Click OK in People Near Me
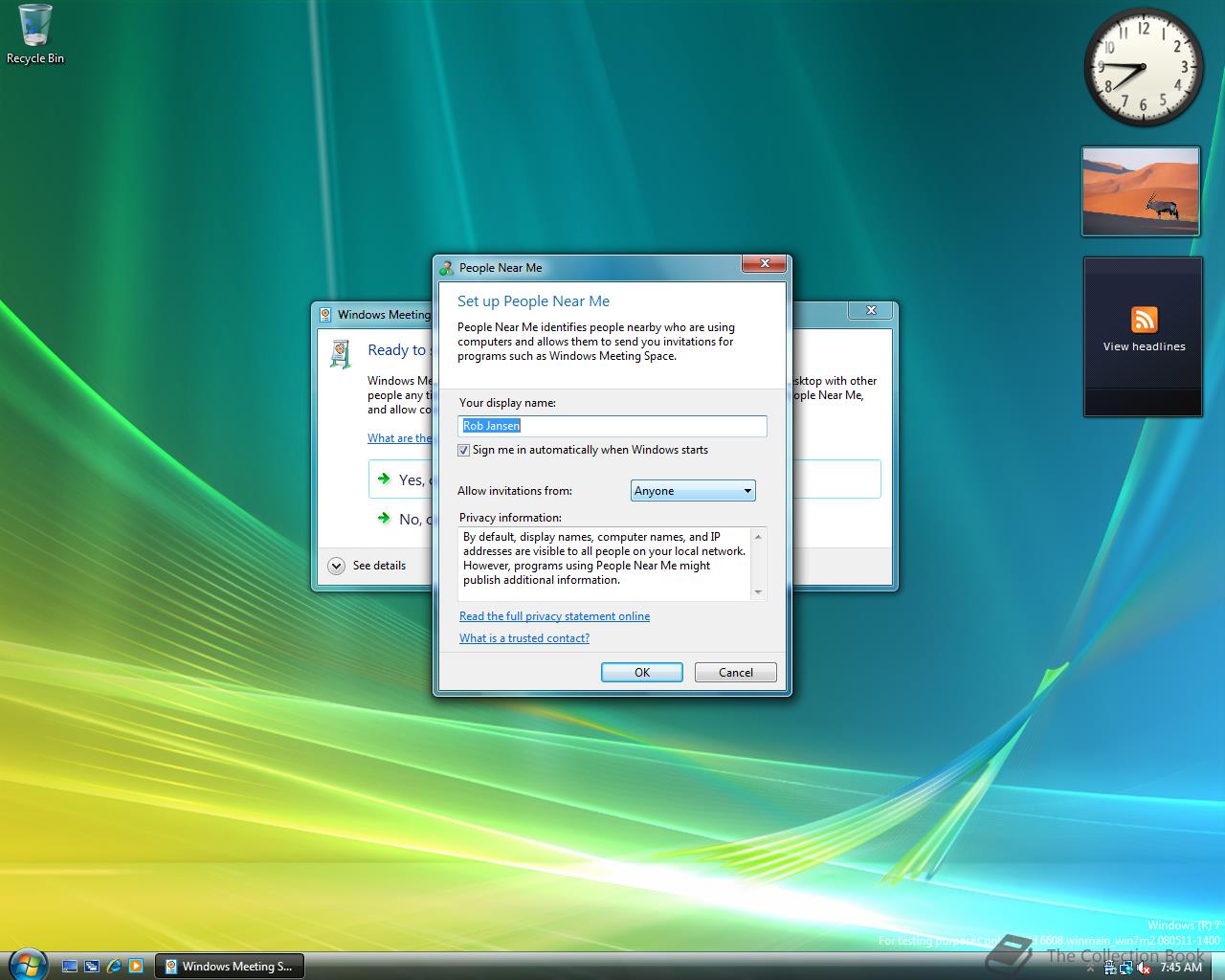The image size is (1225, 980). [642, 673]
